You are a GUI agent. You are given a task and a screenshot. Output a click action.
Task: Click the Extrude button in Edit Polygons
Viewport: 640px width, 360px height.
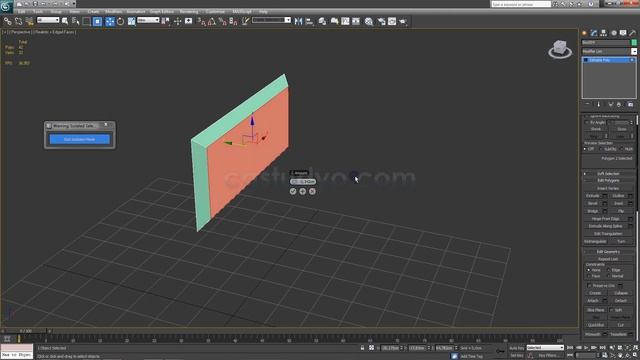[593, 196]
